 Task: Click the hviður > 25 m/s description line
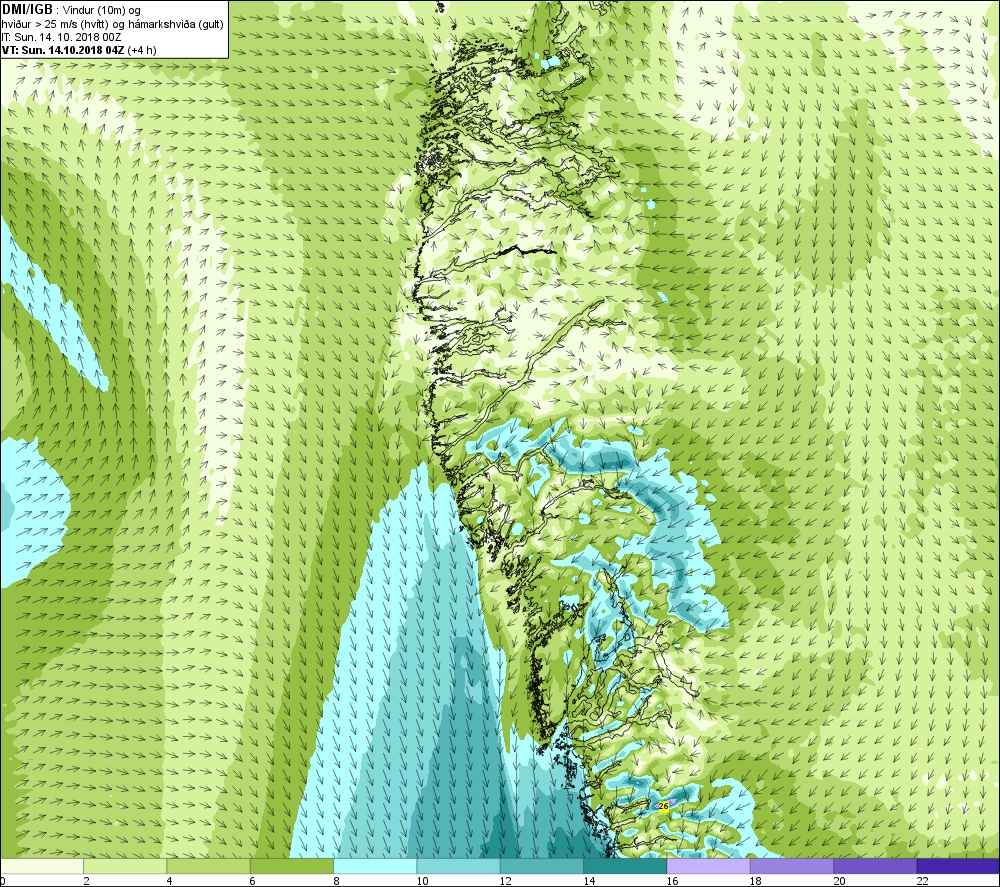(113, 24)
